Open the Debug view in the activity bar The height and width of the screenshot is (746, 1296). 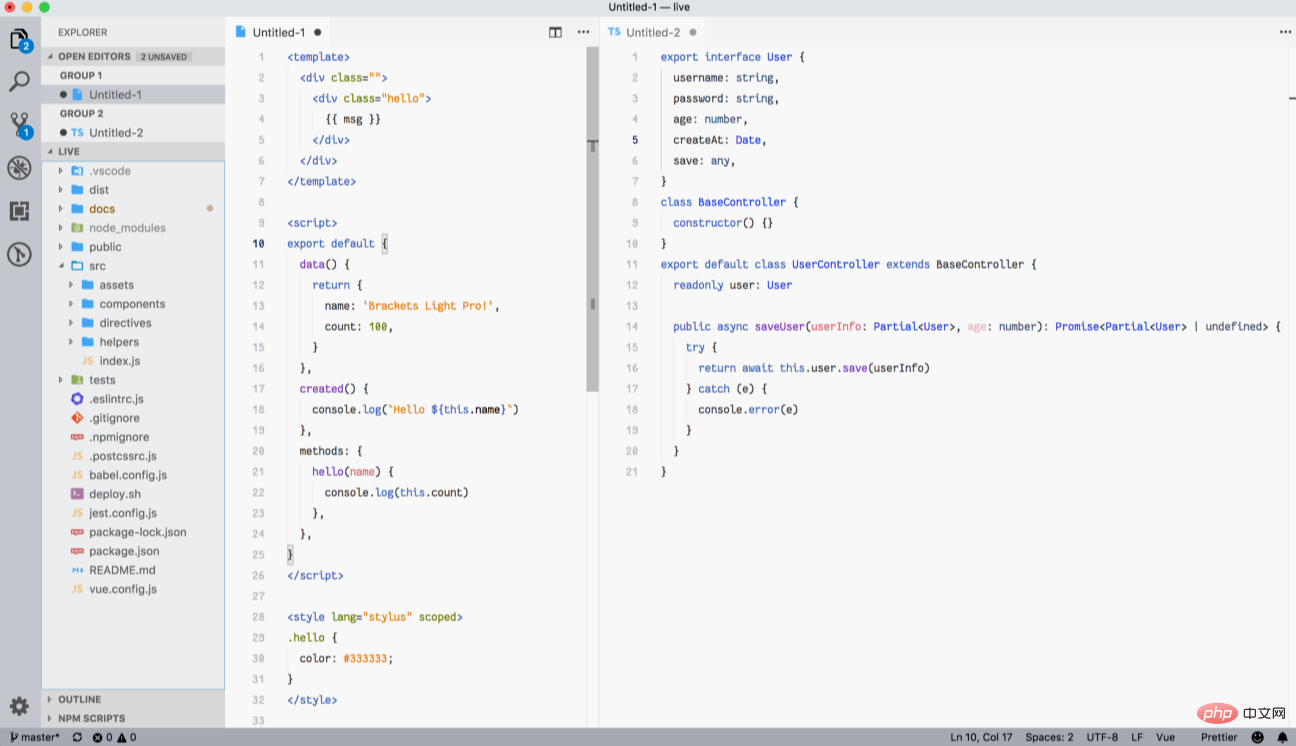click(x=19, y=168)
